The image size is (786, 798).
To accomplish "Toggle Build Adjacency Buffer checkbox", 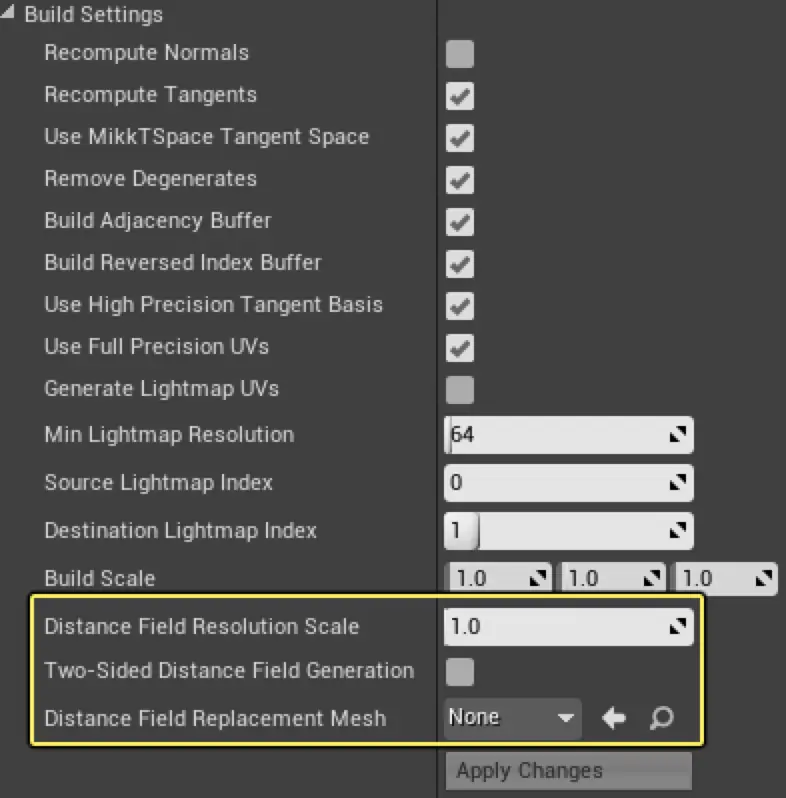I will pyautogui.click(x=460, y=221).
